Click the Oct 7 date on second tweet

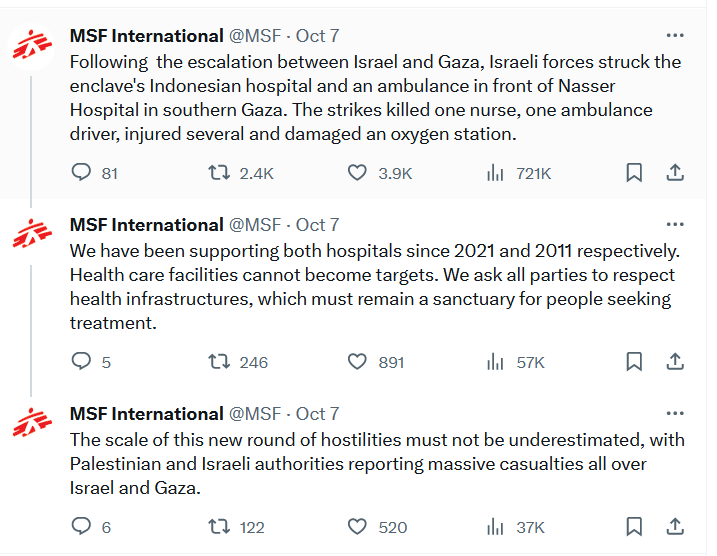click(x=318, y=225)
